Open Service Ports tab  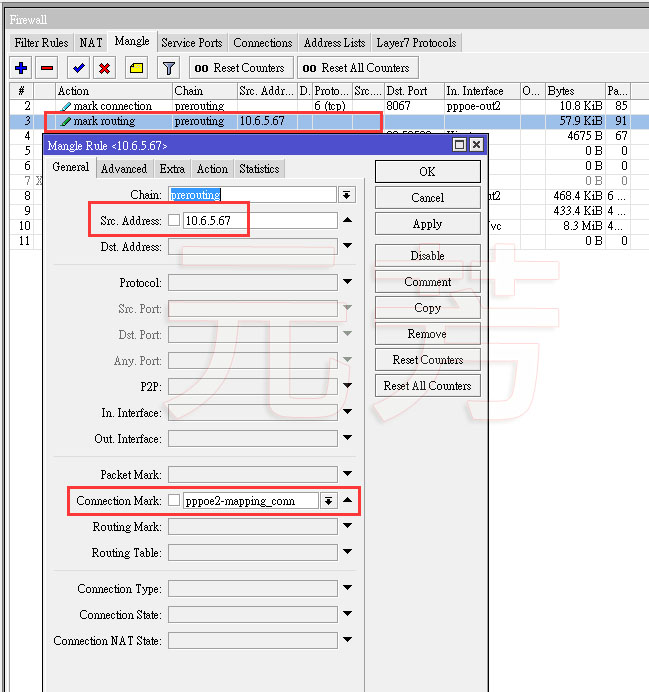tap(191, 43)
